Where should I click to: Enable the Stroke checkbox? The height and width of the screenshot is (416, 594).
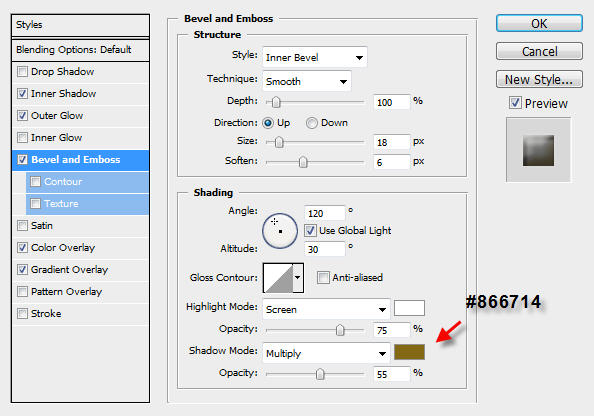[x=22, y=313]
